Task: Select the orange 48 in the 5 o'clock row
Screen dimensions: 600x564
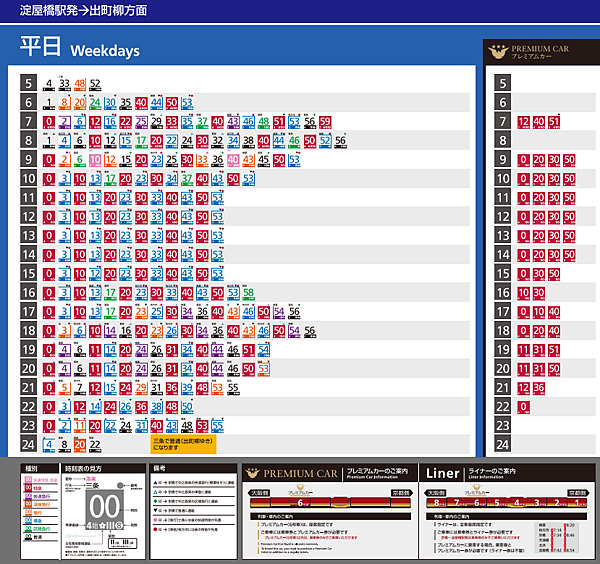Action: click(80, 84)
